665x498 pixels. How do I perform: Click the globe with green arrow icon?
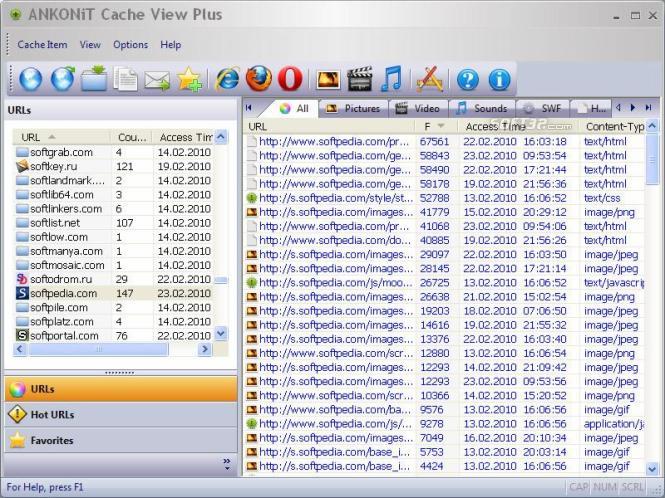pos(62,79)
